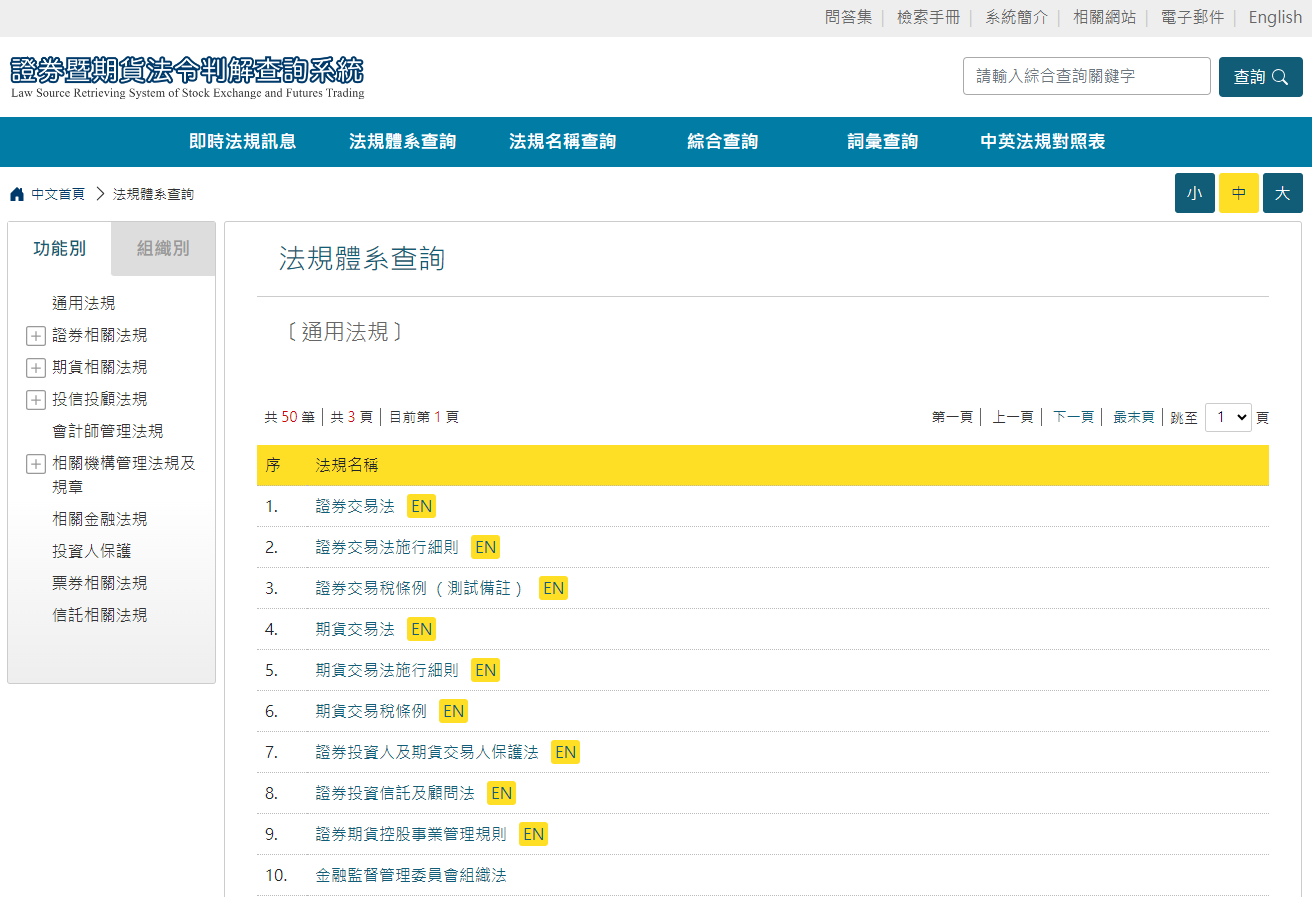This screenshot has height=897, width=1312.
Task: Open law 證券投資人及期貨交易人保護法
Action: (427, 752)
